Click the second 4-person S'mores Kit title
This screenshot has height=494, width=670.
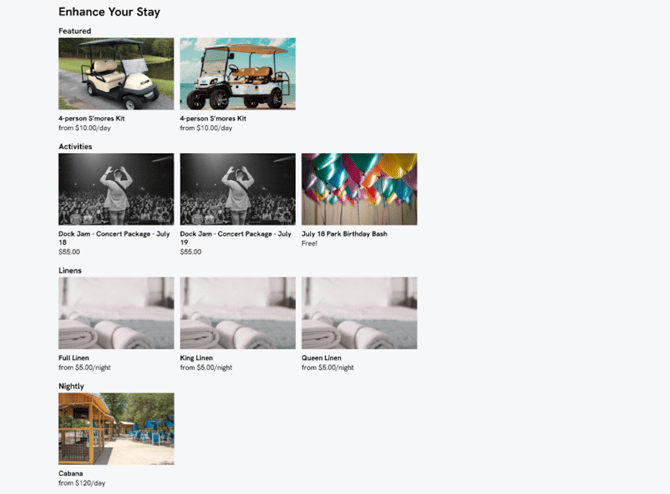click(213, 118)
